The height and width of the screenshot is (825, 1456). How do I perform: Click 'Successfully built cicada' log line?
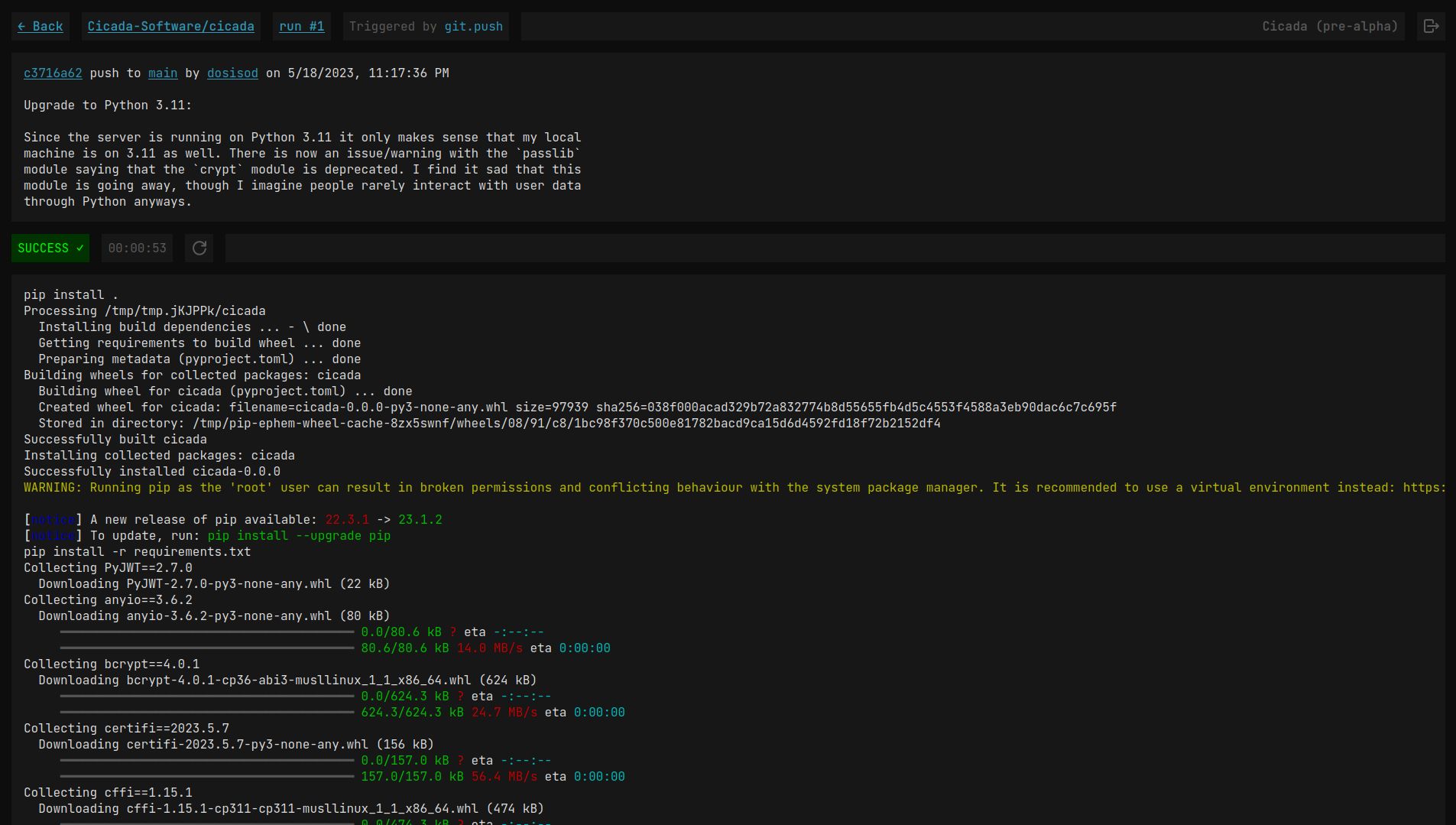click(115, 440)
